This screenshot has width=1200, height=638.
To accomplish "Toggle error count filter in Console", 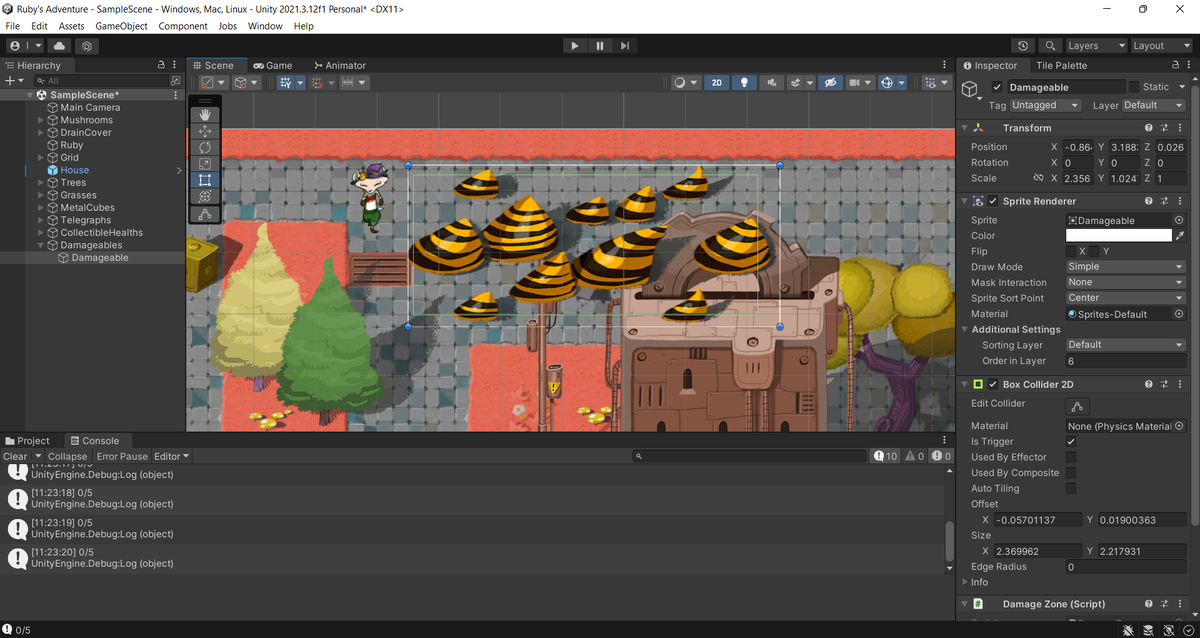I will pos(942,456).
